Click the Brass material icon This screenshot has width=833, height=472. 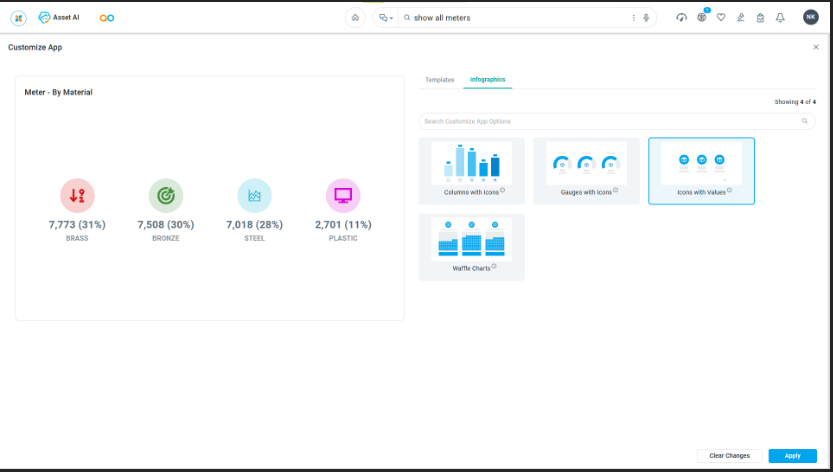[x=77, y=196]
